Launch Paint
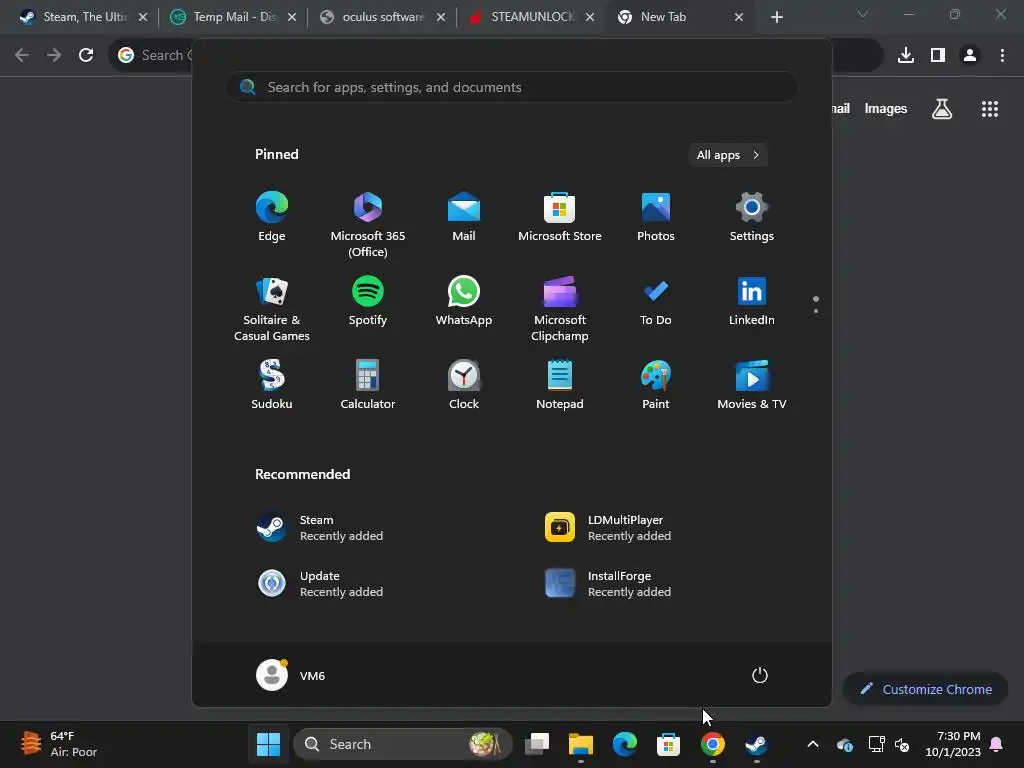This screenshot has width=1024, height=768. (656, 385)
